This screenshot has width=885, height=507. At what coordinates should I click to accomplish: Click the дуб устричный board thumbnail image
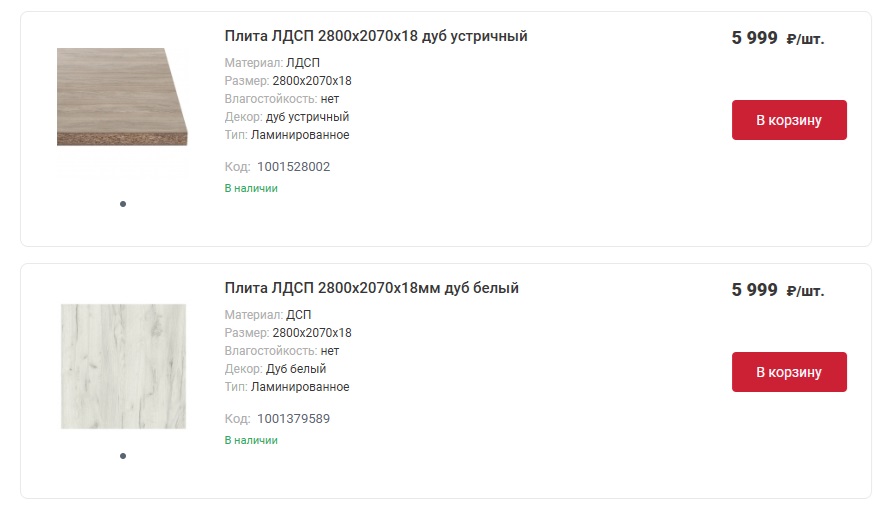tap(122, 97)
